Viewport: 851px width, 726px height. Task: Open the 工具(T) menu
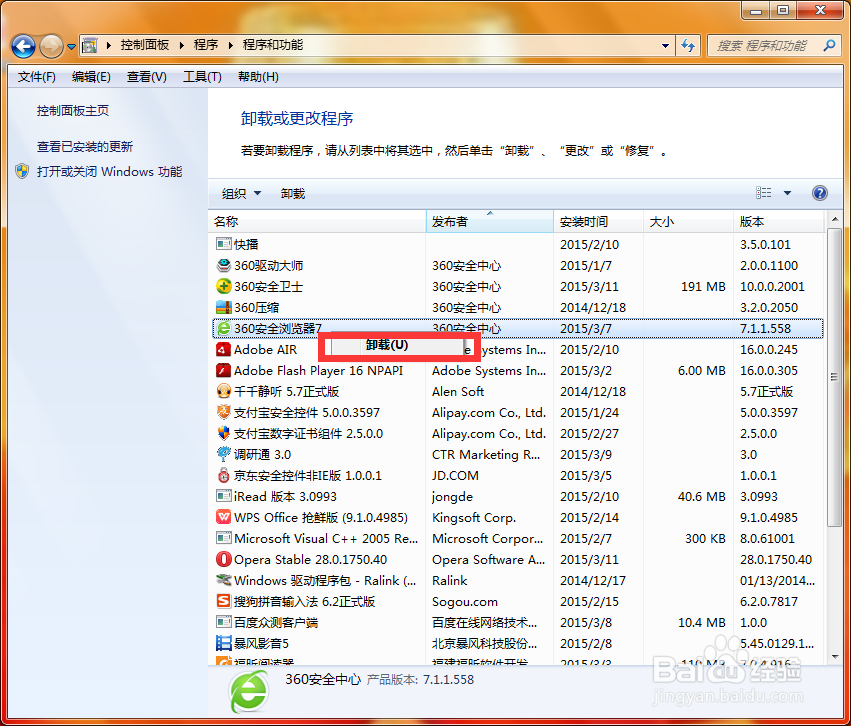[202, 77]
